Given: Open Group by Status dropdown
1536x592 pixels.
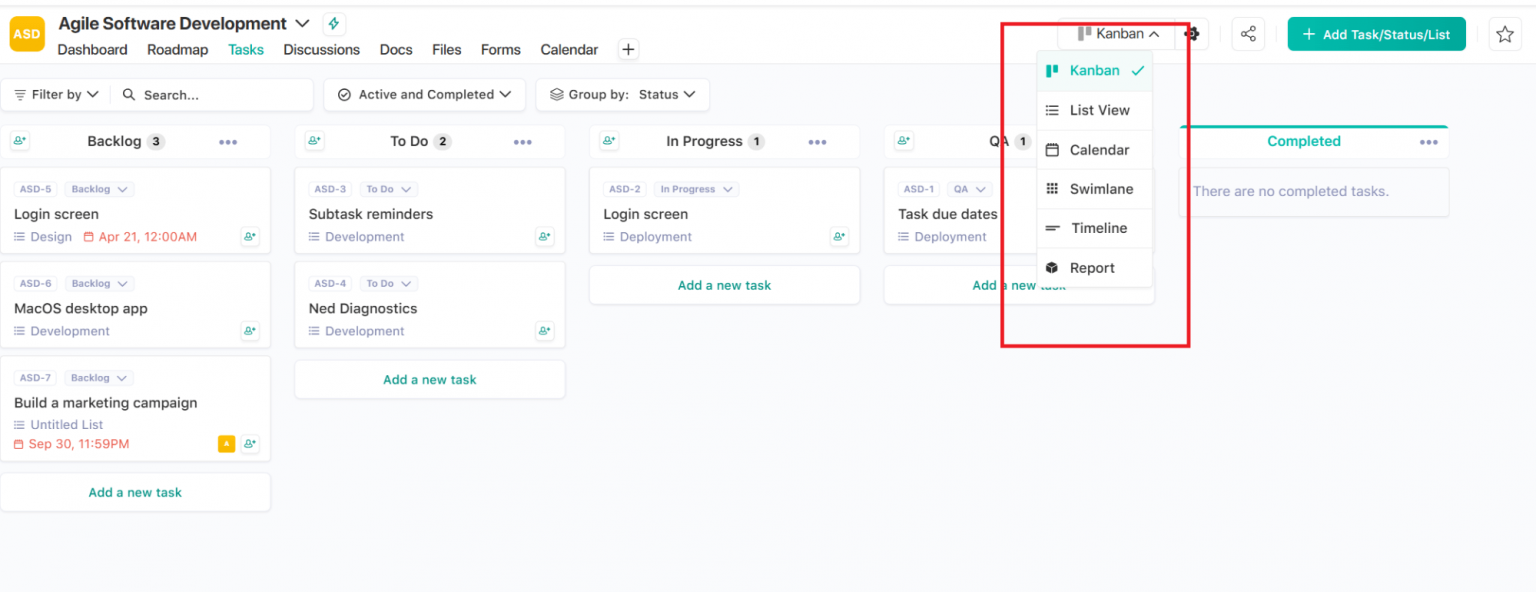Looking at the screenshot, I should (623, 95).
